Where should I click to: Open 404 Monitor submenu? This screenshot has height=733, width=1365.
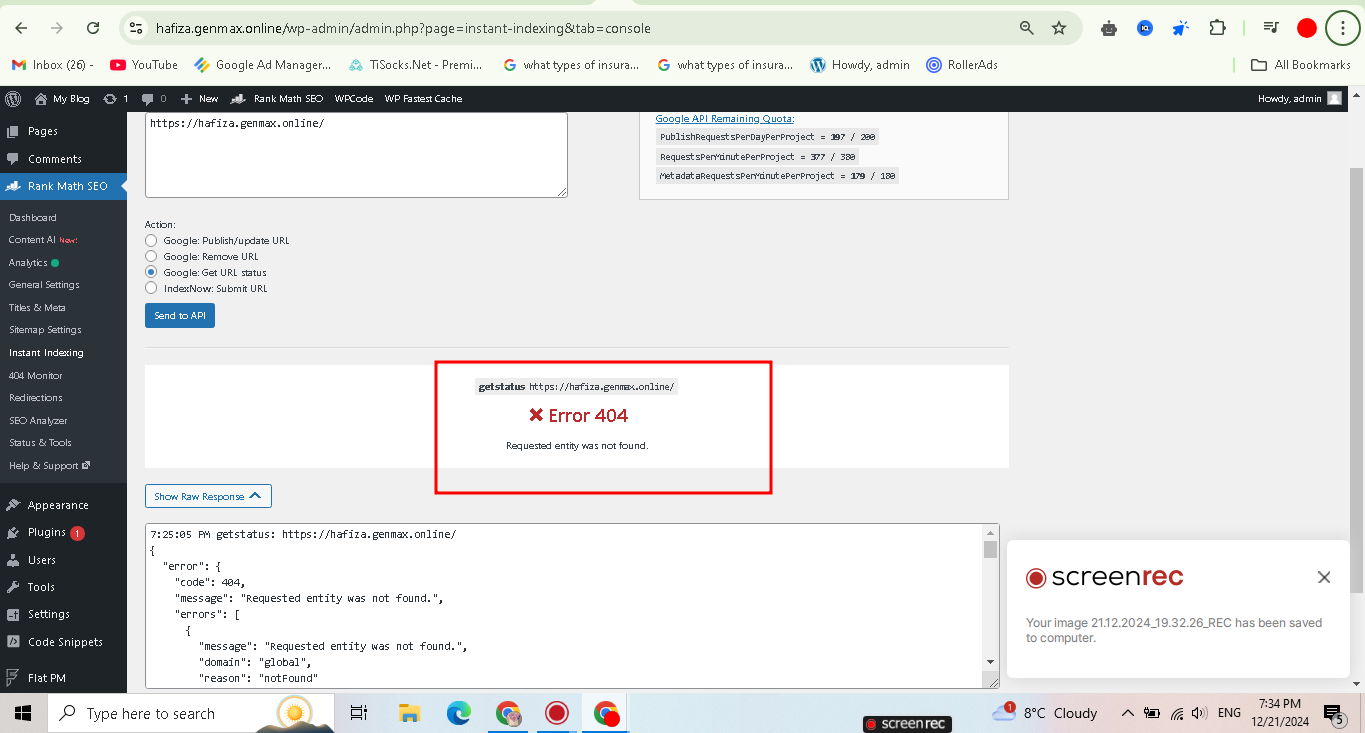pos(36,376)
